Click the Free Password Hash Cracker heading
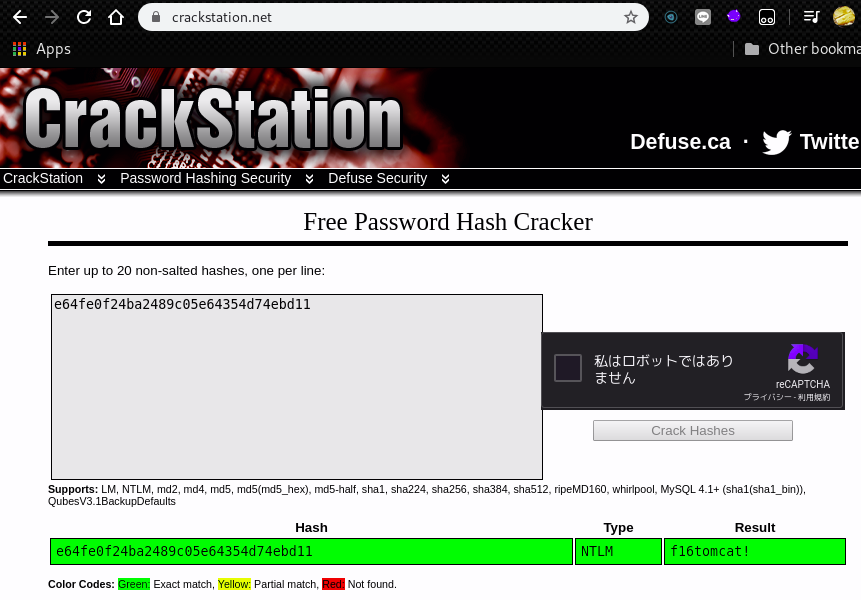The image size is (861, 600). (x=448, y=222)
